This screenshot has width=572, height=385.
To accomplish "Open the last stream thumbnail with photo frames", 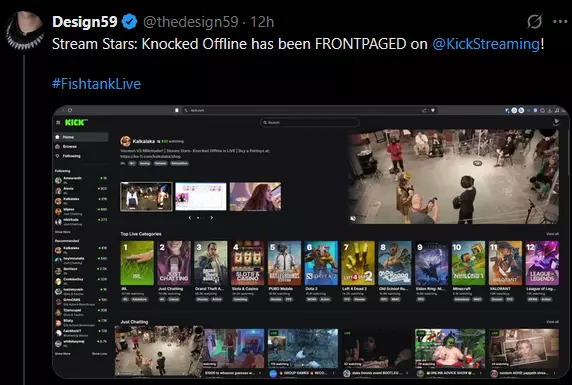I will [524, 348].
